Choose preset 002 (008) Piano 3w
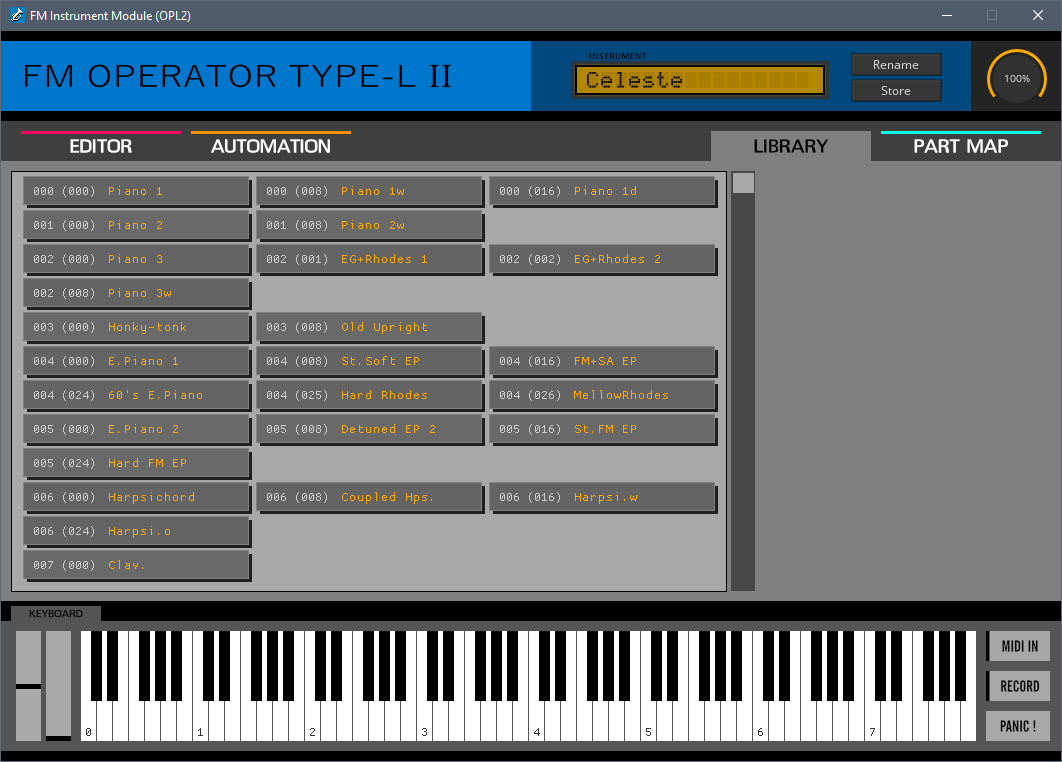Screen dimensions: 1062x762 (x=137, y=293)
